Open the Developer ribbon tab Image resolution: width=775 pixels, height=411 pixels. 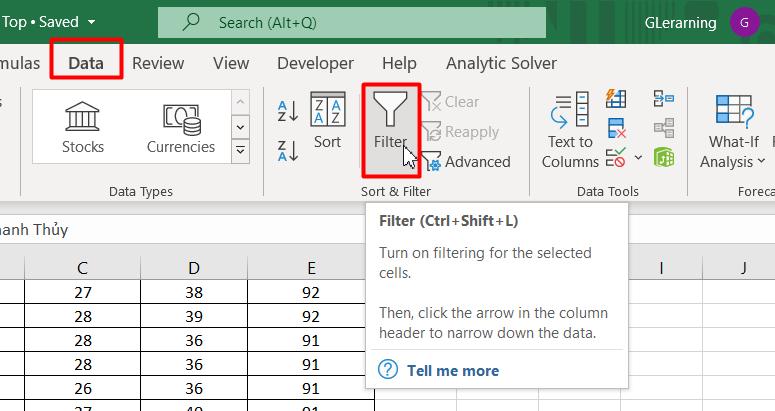[x=315, y=63]
